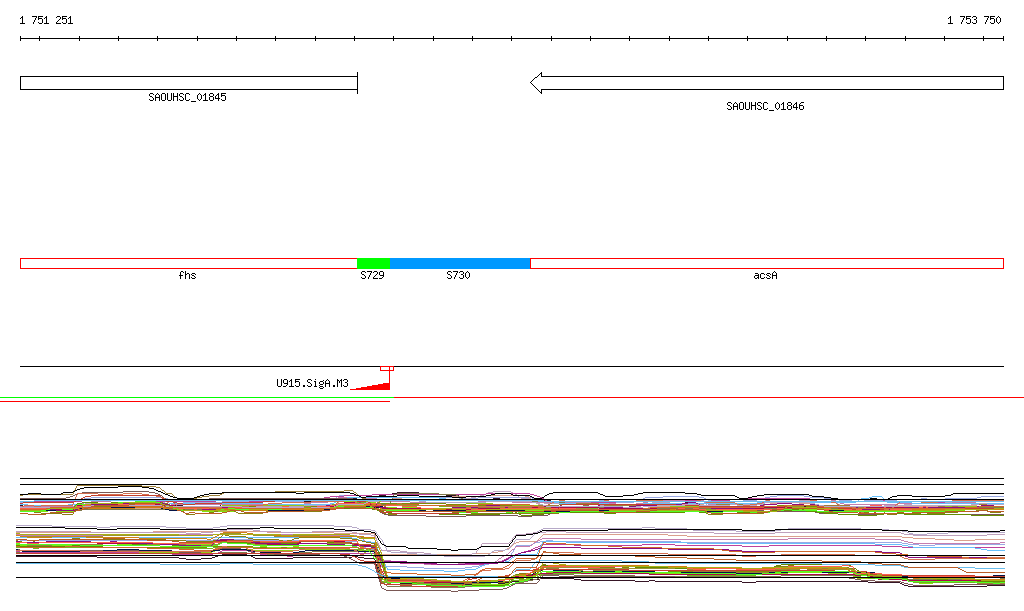Click the U915.SigA.M3 label

pos(312,383)
